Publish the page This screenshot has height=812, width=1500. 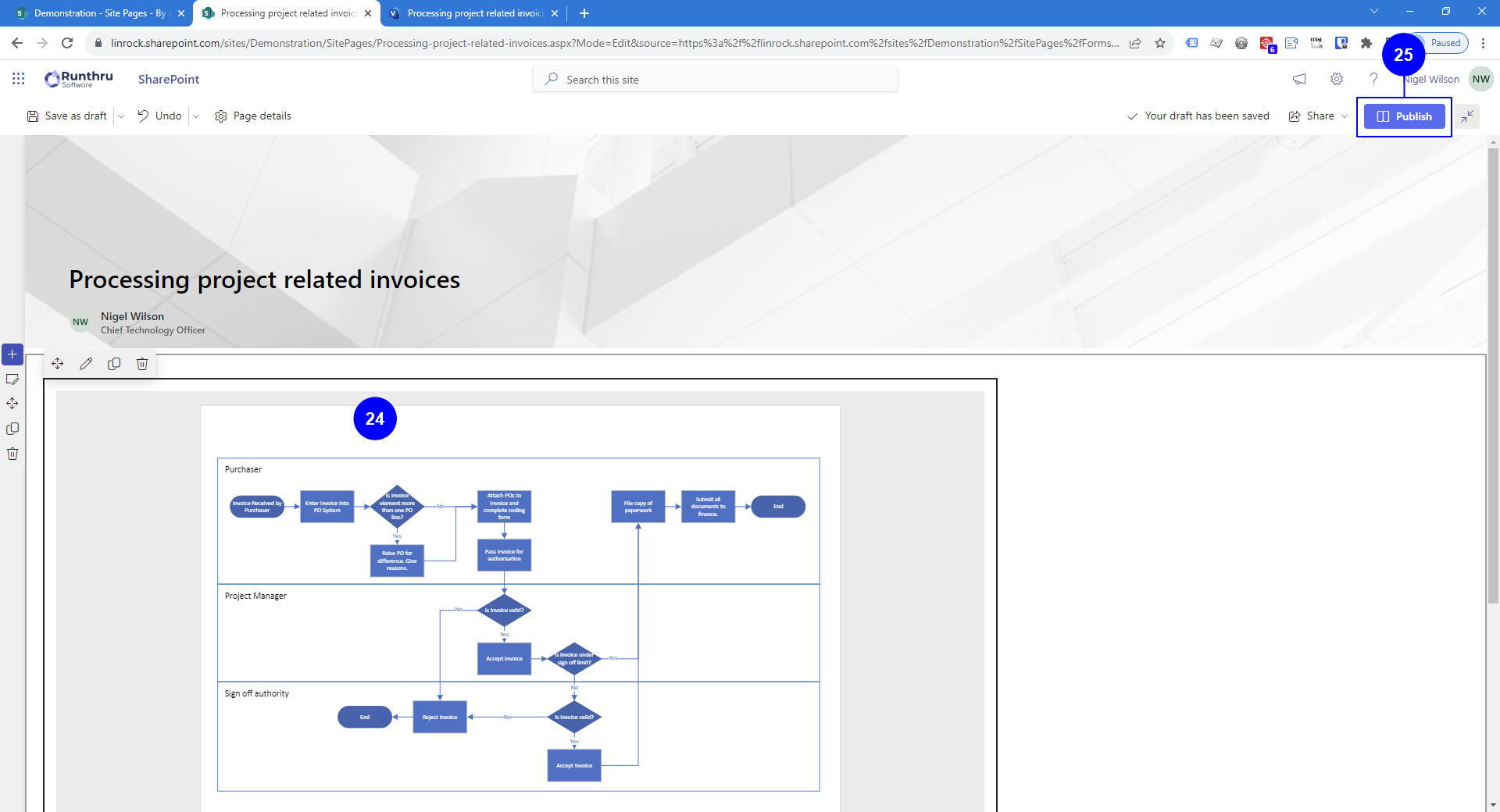pyautogui.click(x=1404, y=116)
